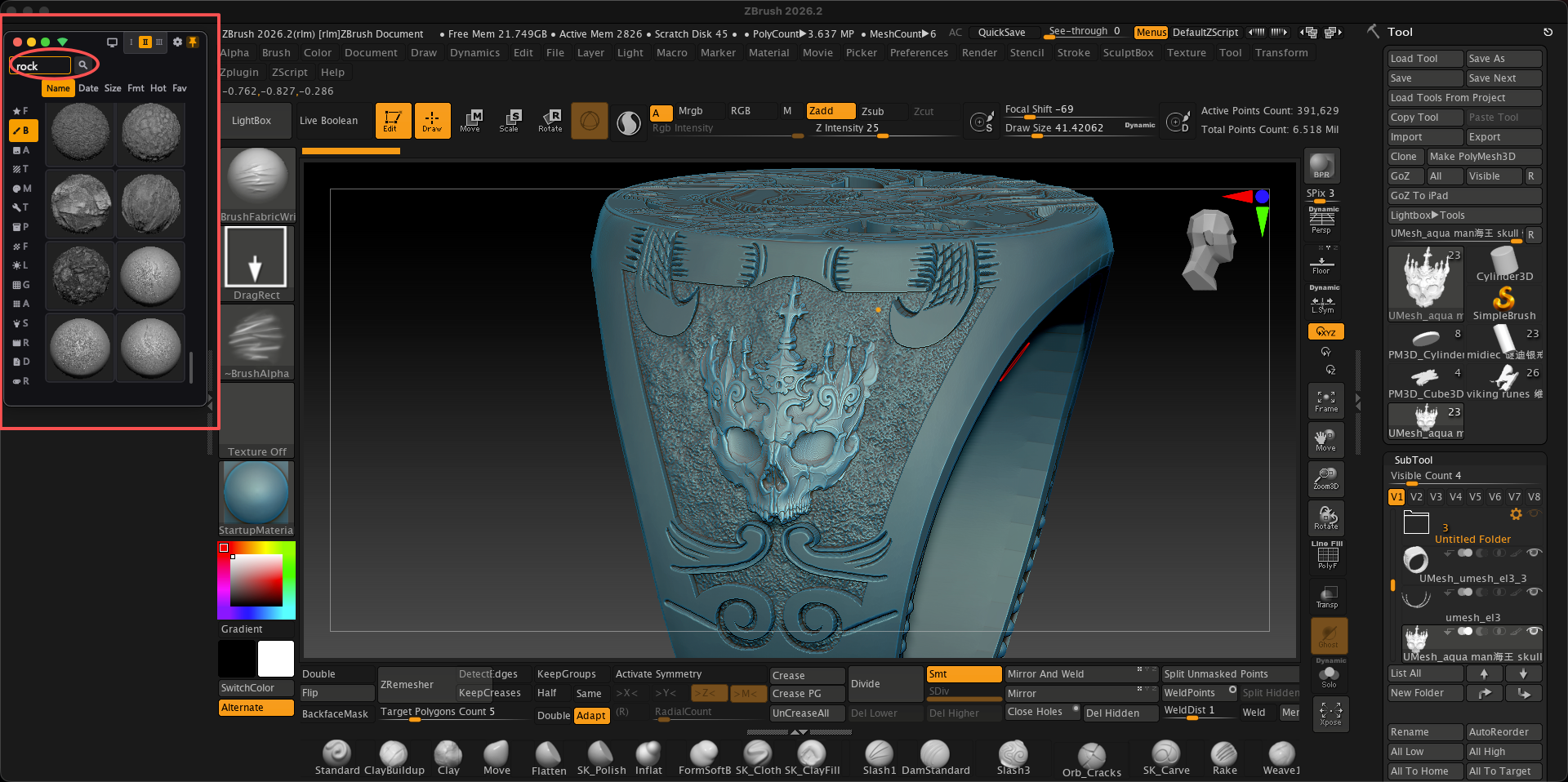Select the Draw mode button
The height and width of the screenshot is (782, 1568).
(x=432, y=121)
